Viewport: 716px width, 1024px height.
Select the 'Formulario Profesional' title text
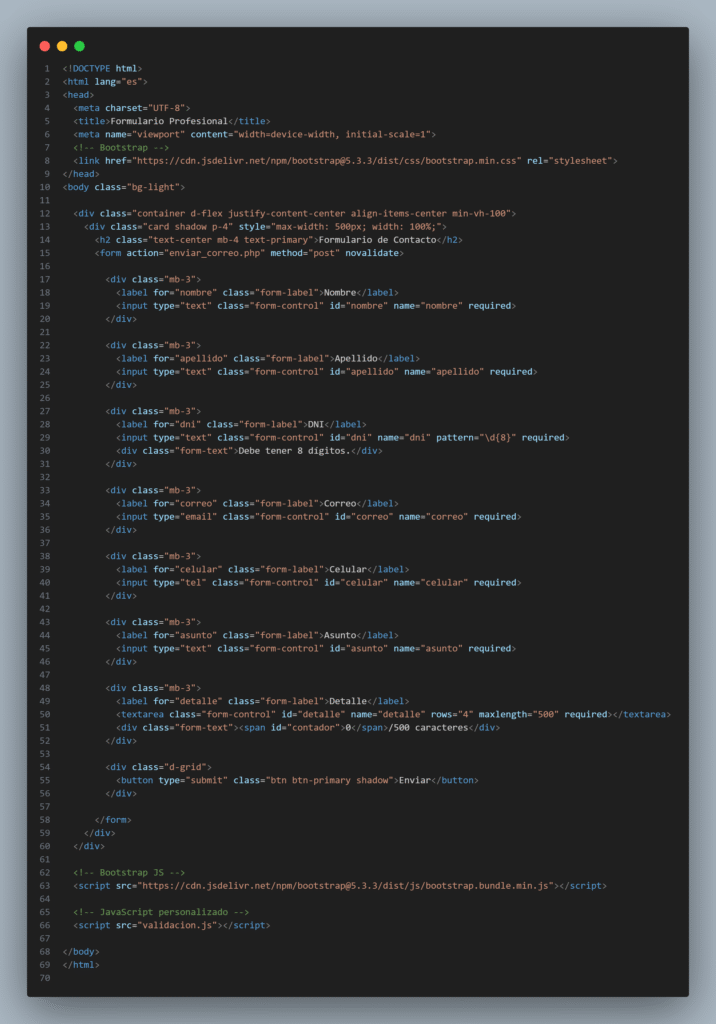point(169,121)
